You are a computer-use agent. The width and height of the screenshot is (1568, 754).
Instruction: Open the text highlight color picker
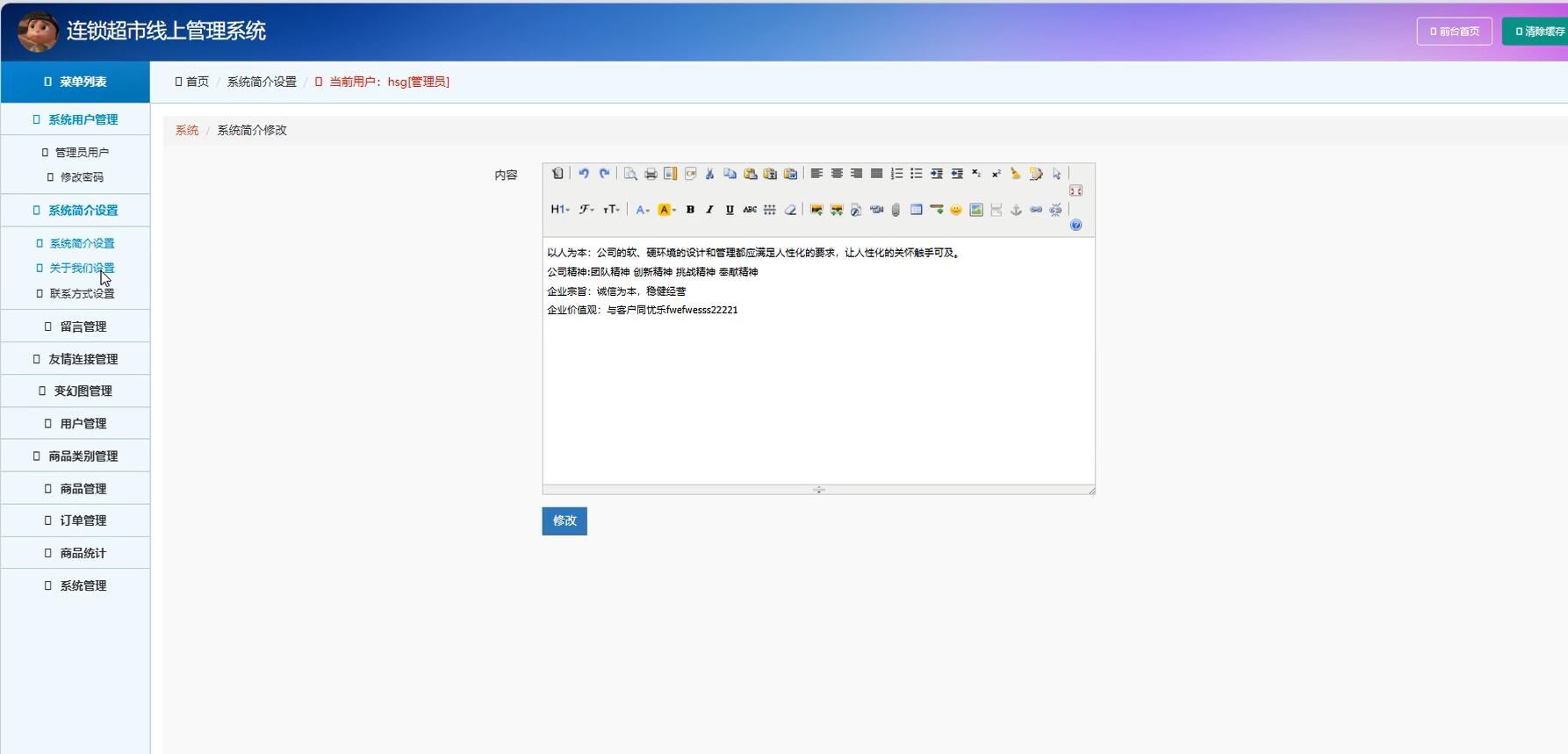[666, 210]
